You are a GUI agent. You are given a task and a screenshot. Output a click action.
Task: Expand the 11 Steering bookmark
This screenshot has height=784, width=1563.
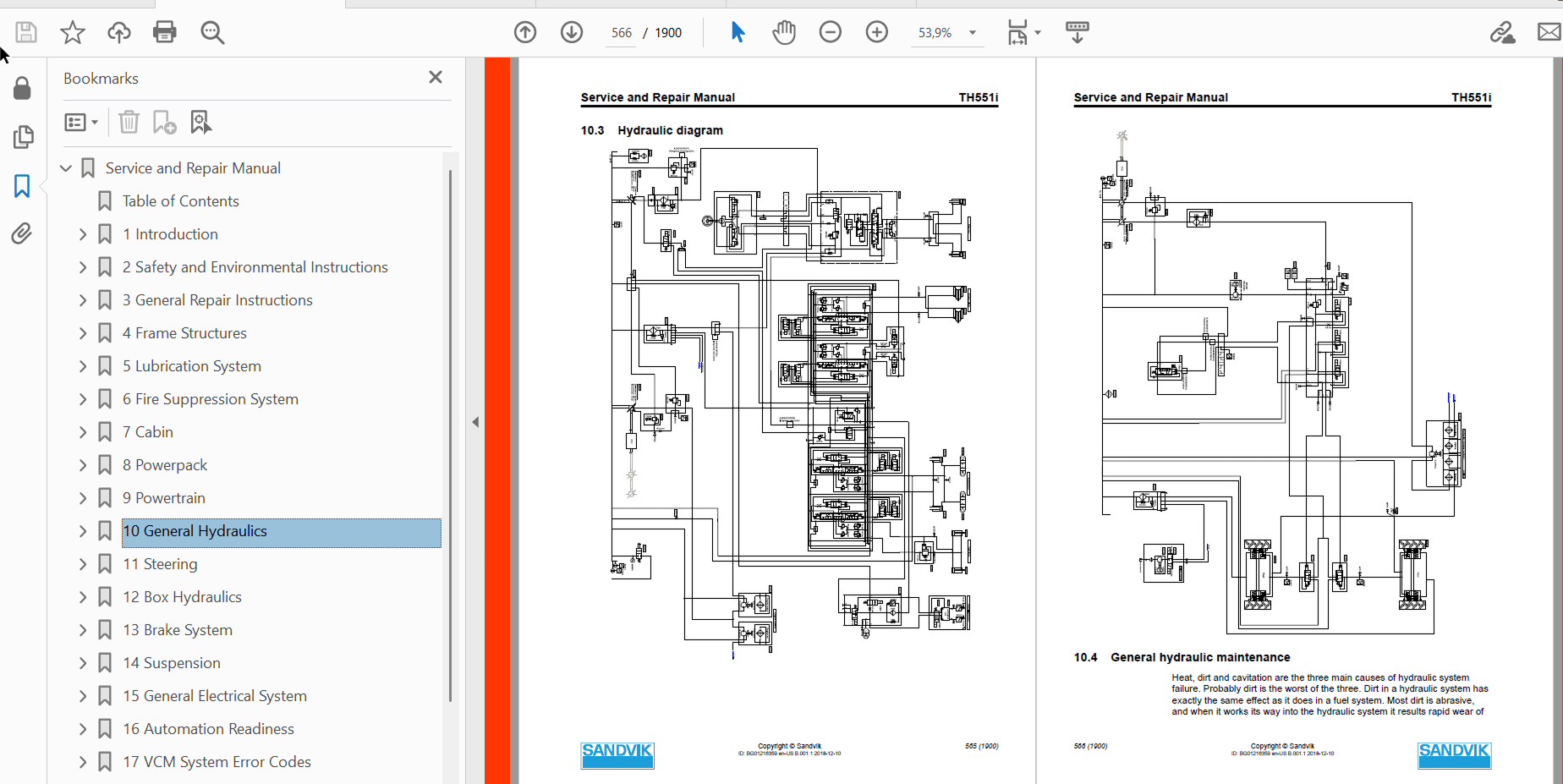[83, 564]
